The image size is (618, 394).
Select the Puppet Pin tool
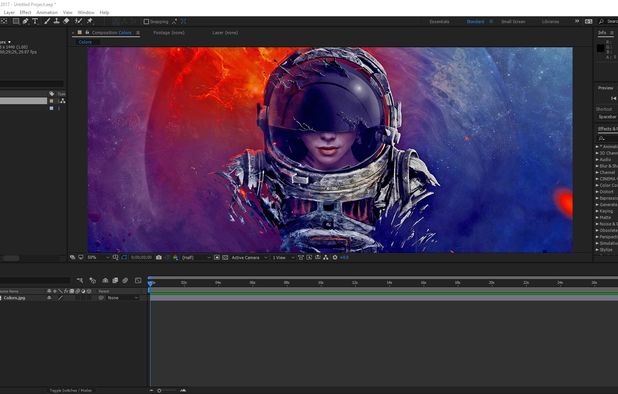click(89, 21)
